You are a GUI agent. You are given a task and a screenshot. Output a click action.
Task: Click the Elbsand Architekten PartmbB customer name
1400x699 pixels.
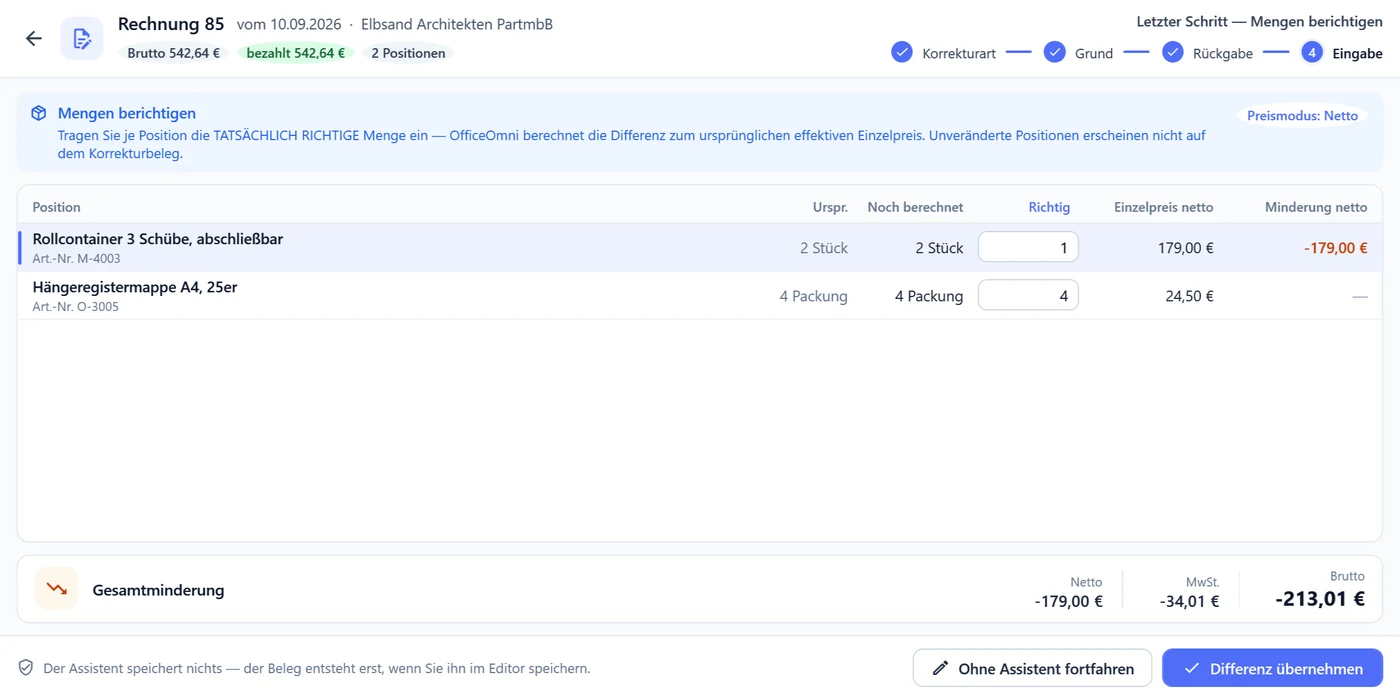(457, 24)
